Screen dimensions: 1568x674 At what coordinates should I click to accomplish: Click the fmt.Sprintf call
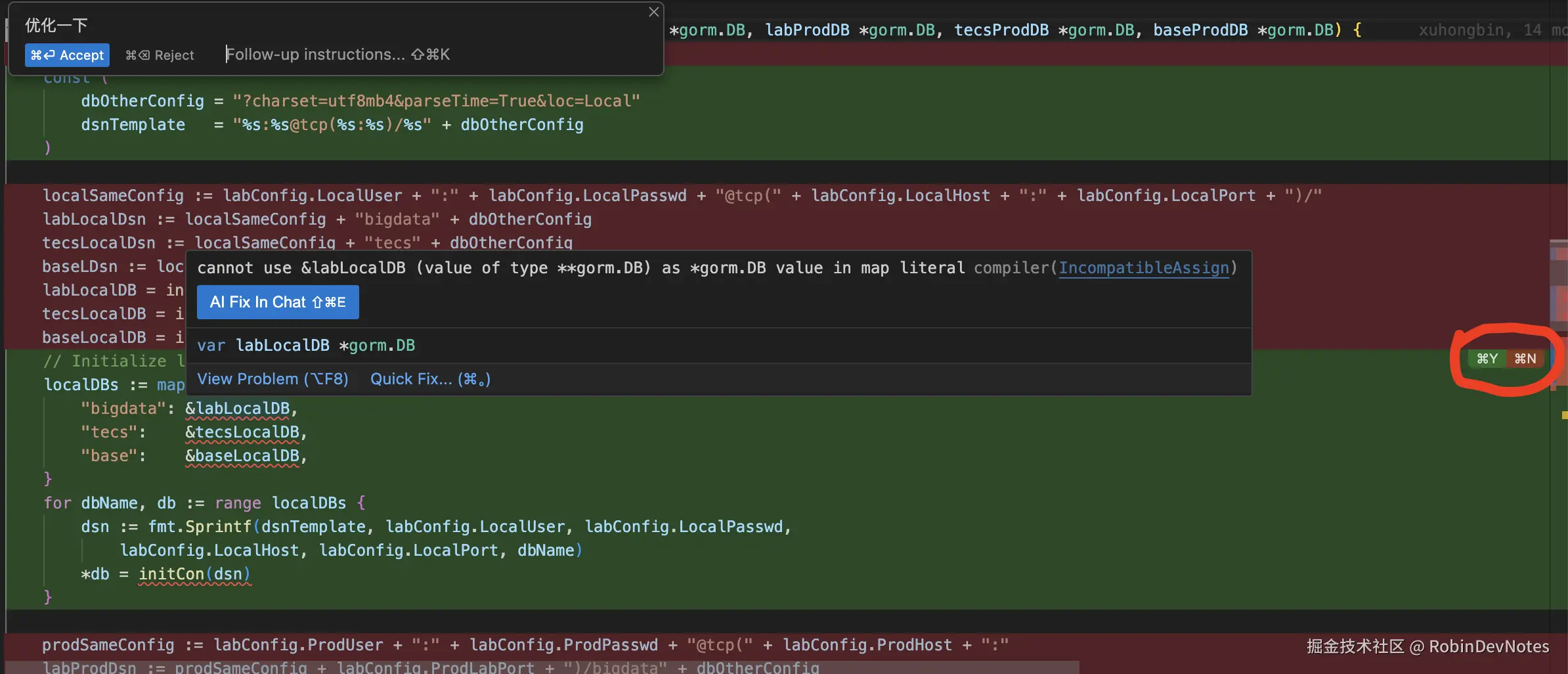200,527
